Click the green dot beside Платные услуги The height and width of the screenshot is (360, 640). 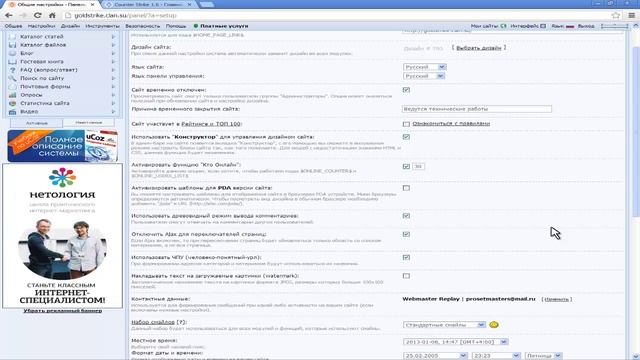(x=196, y=26)
